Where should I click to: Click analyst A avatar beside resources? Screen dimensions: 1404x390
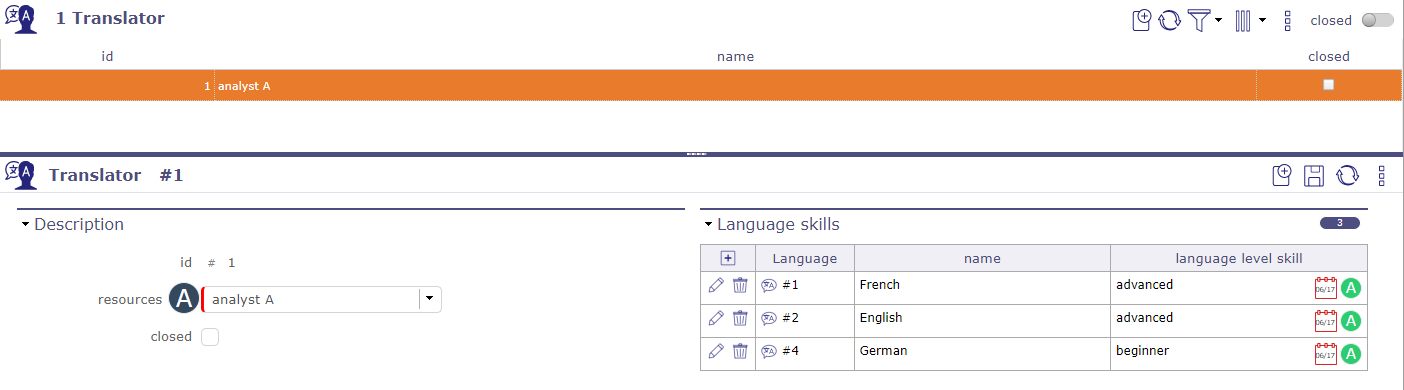point(184,299)
